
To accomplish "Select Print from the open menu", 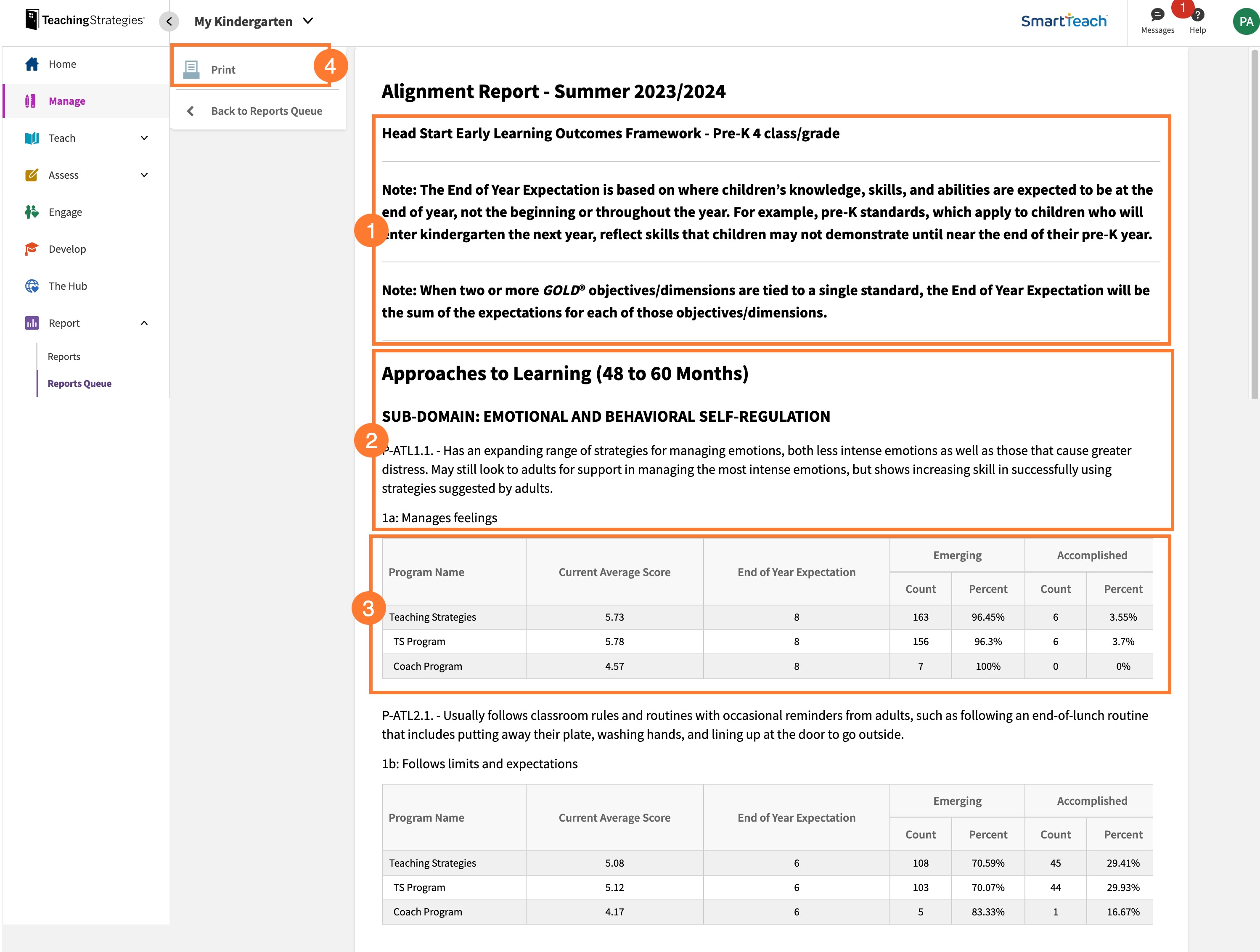I will [x=223, y=69].
